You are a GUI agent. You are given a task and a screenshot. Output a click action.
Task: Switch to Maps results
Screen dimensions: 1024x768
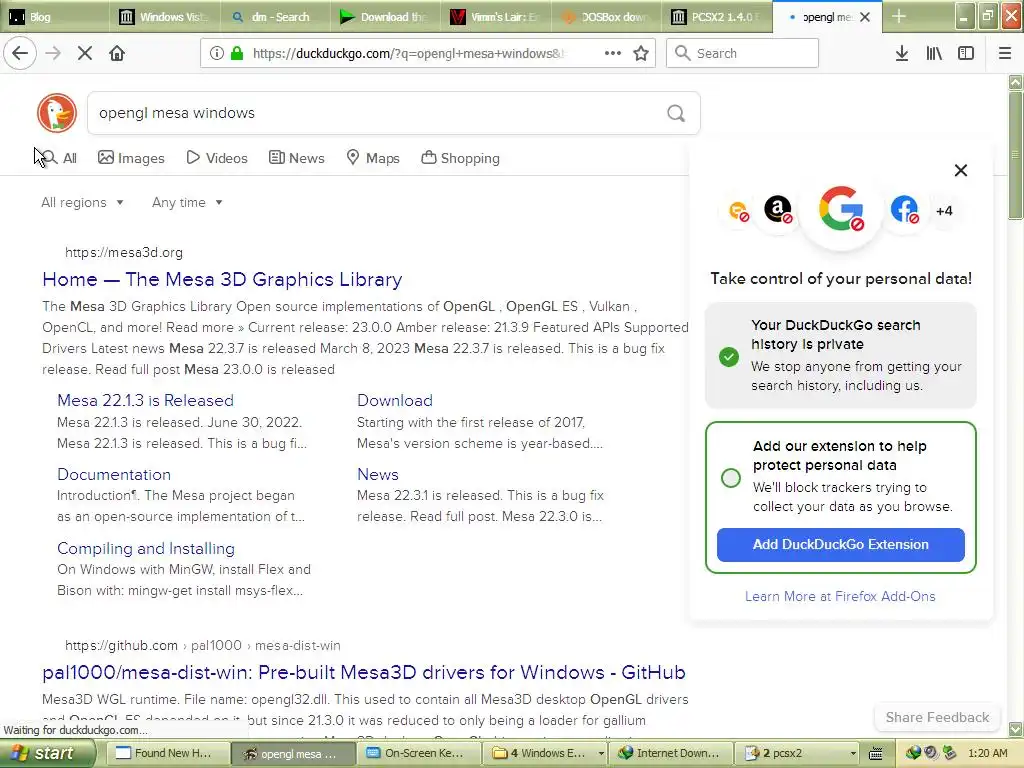373,158
